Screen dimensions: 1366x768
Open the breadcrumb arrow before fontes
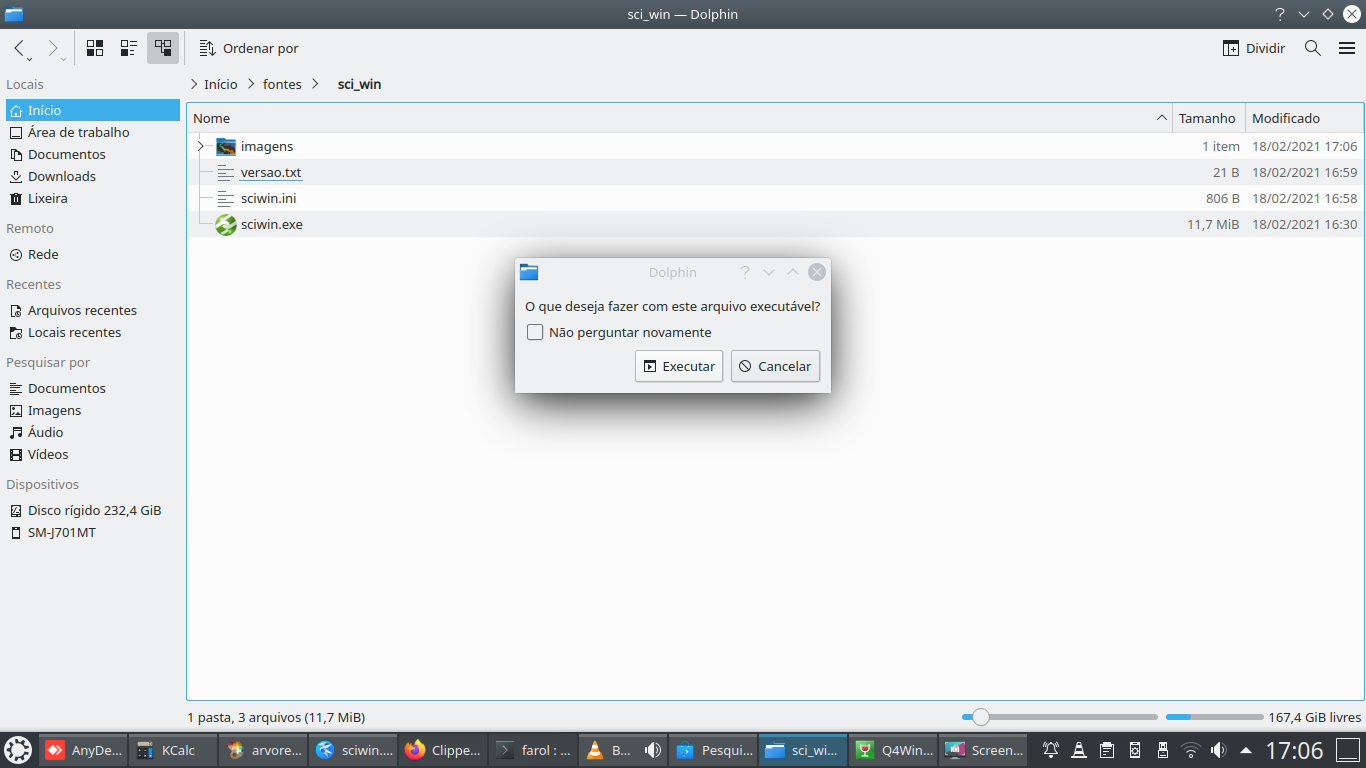point(251,84)
